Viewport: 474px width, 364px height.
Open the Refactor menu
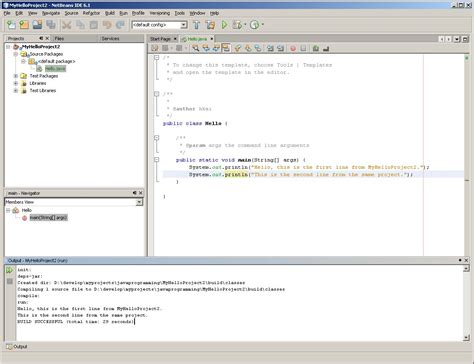point(91,13)
